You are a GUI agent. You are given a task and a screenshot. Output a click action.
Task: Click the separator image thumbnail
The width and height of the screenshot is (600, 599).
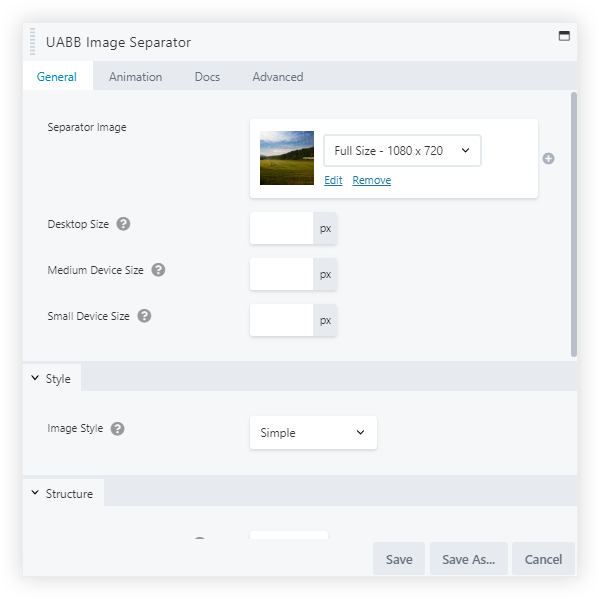pyautogui.click(x=287, y=158)
